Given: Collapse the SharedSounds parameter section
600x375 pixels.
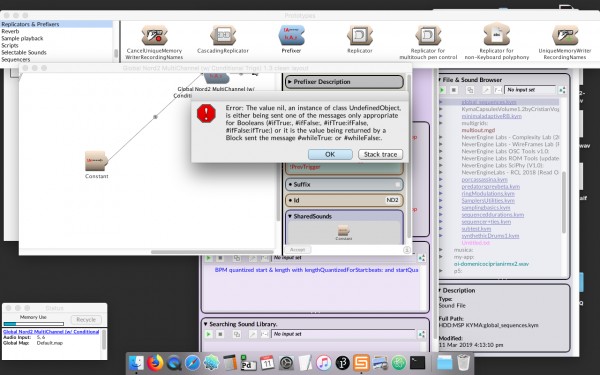Looking at the screenshot, I should [x=290, y=216].
